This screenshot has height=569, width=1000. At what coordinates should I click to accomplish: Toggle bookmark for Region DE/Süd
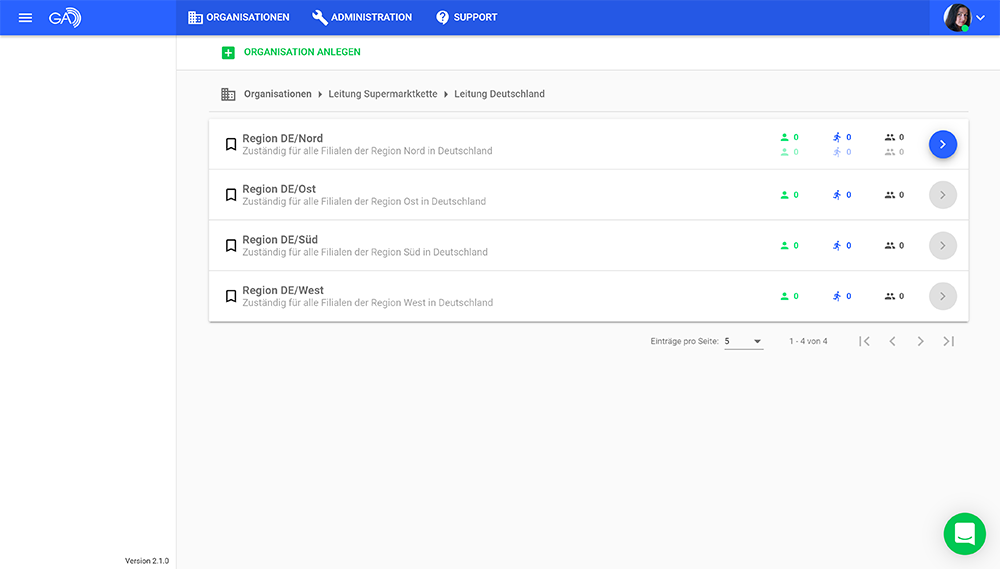pos(231,246)
